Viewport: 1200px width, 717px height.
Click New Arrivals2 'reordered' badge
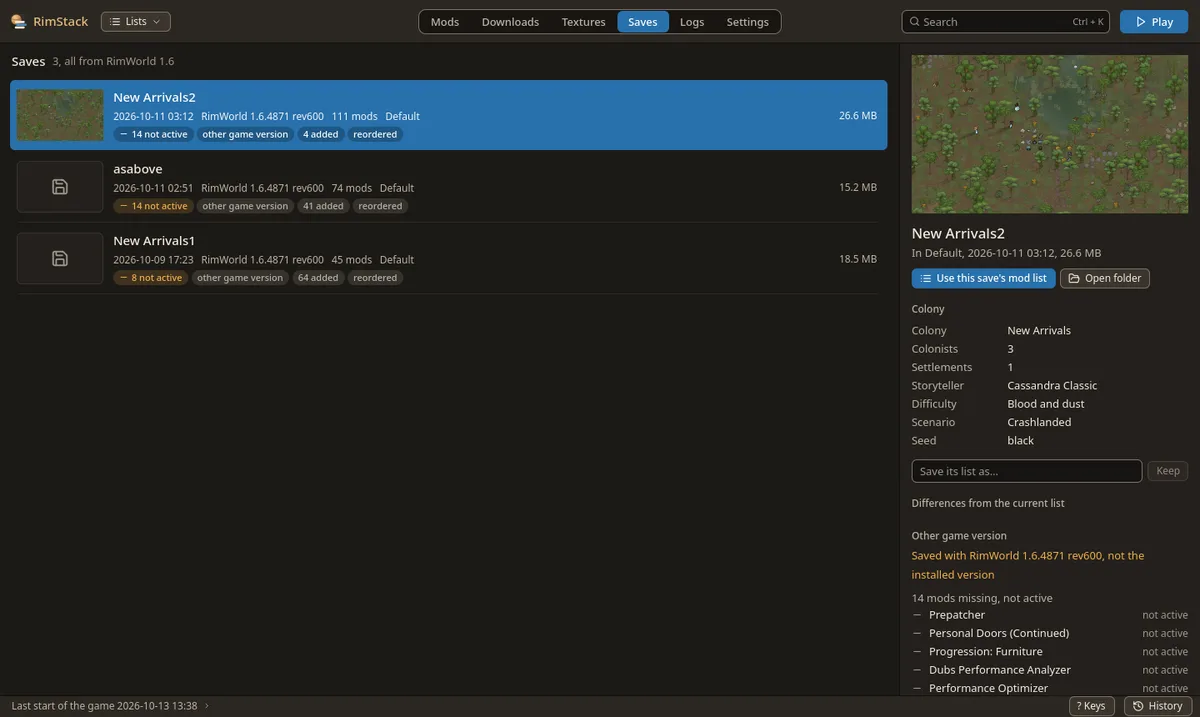tap(375, 134)
